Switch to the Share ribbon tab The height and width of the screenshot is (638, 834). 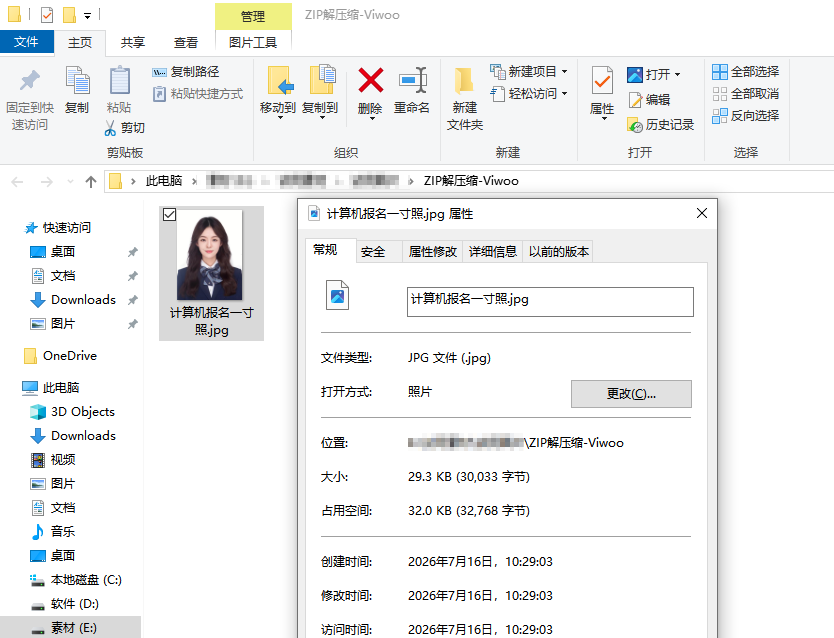click(133, 43)
